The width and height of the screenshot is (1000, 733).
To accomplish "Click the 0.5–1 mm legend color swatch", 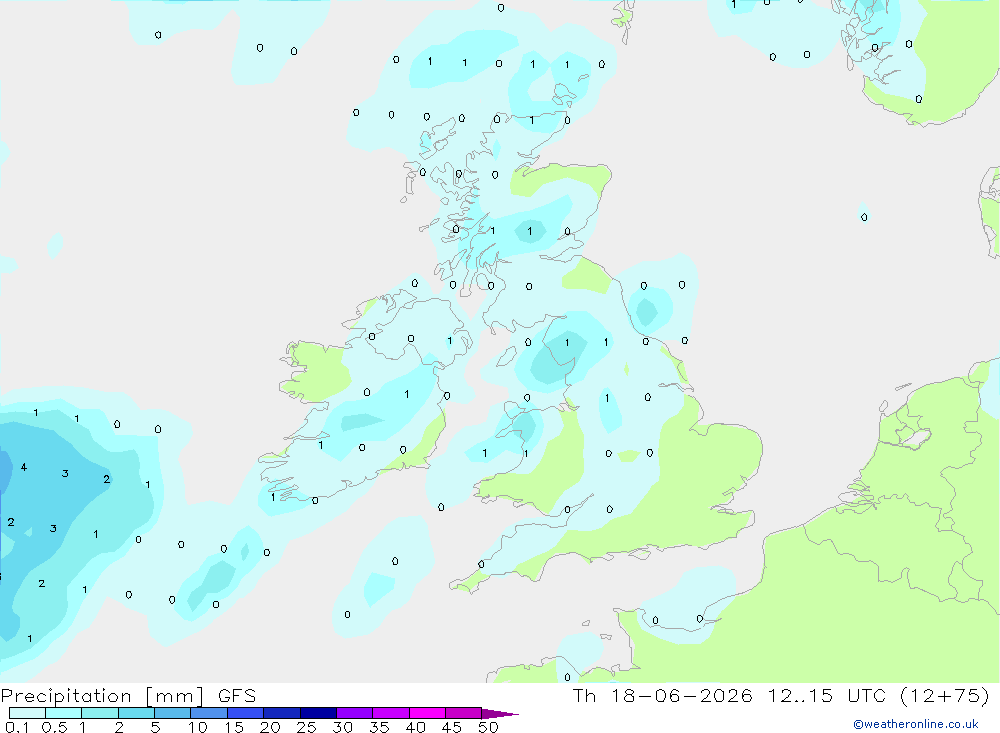I will click(x=63, y=713).
